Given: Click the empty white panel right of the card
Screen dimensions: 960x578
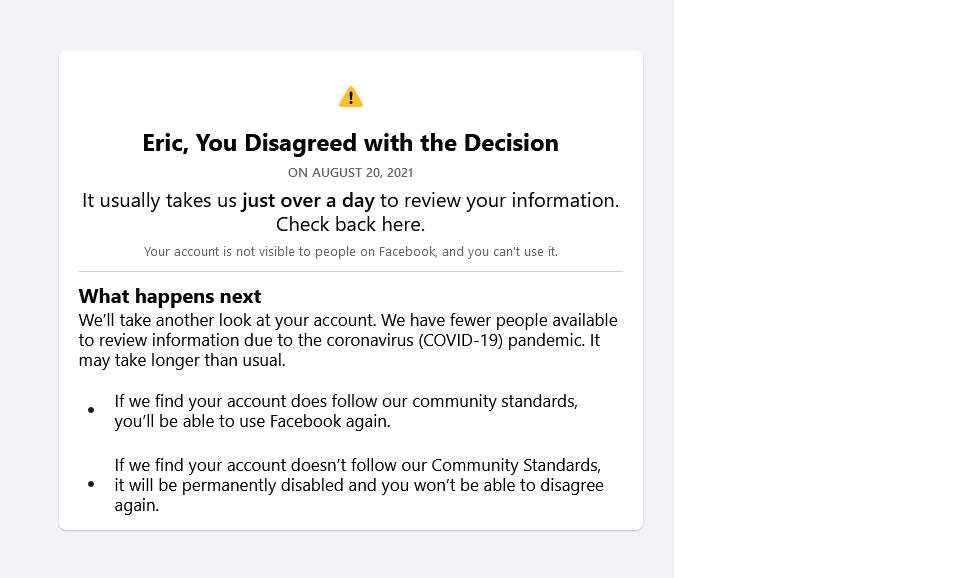Looking at the screenshot, I should (x=816, y=288).
